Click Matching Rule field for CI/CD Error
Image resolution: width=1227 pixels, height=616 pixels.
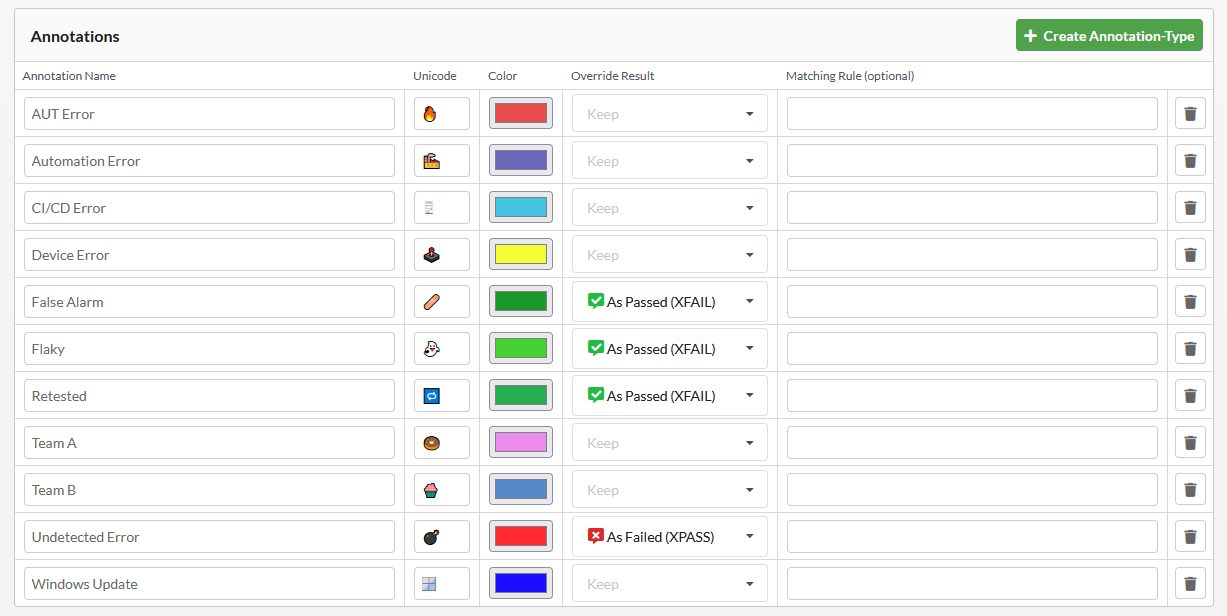[x=972, y=208]
